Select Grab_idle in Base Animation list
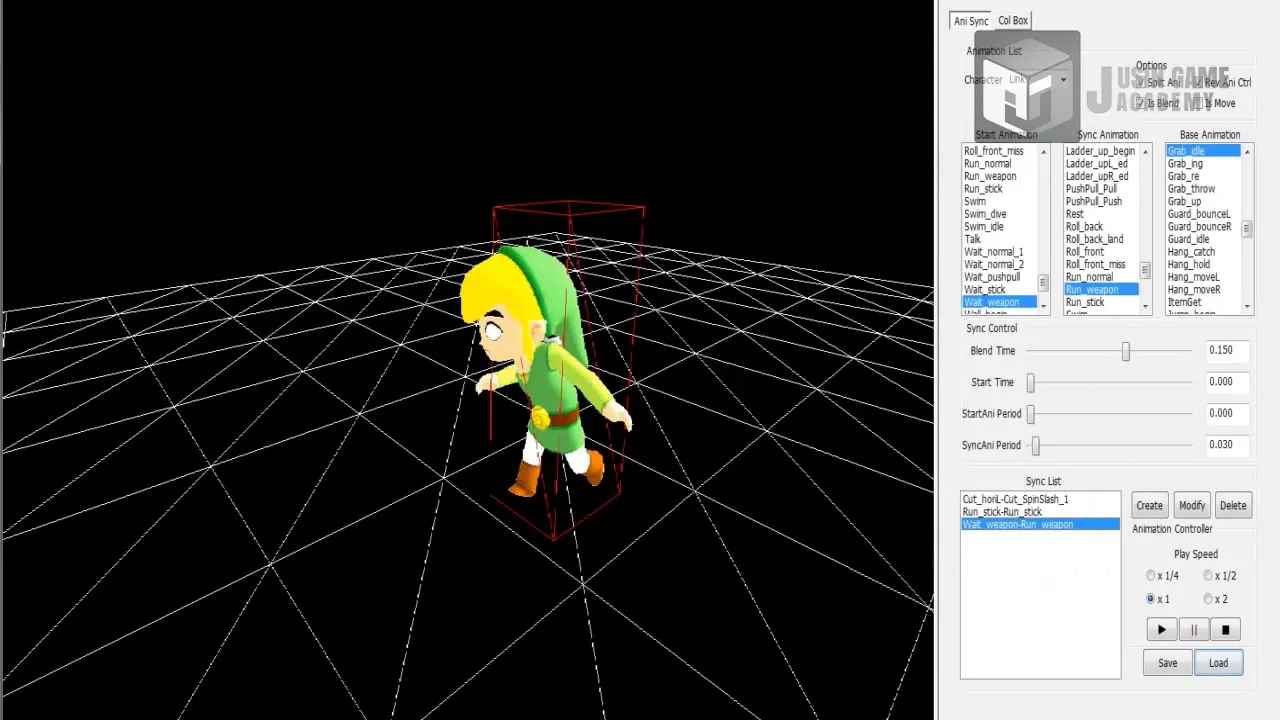Screen dimensions: 1280x720 pos(1204,151)
